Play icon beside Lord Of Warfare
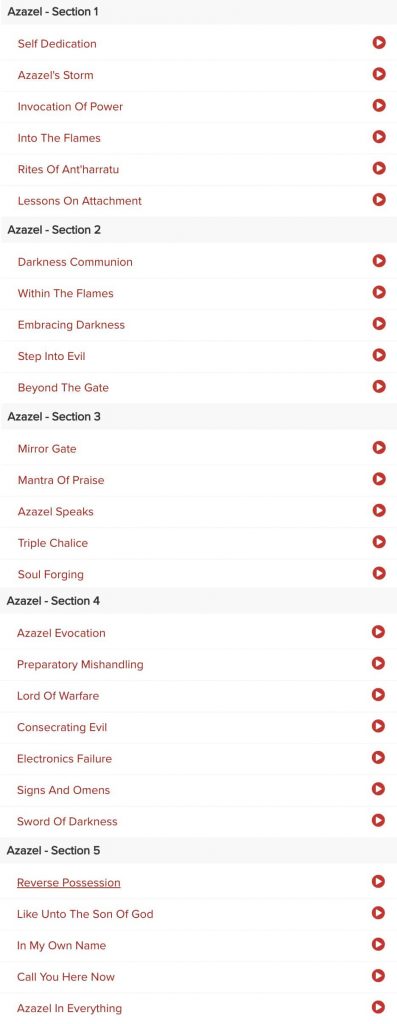The width and height of the screenshot is (397, 1024). point(378,694)
